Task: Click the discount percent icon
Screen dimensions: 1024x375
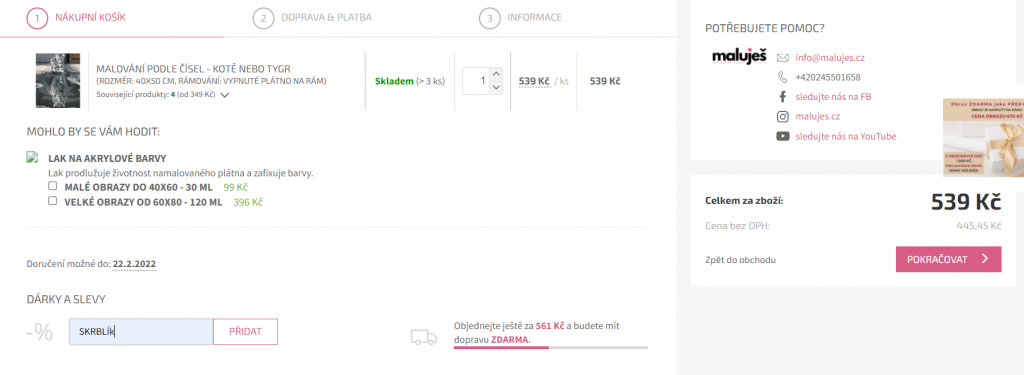Action: tap(40, 332)
